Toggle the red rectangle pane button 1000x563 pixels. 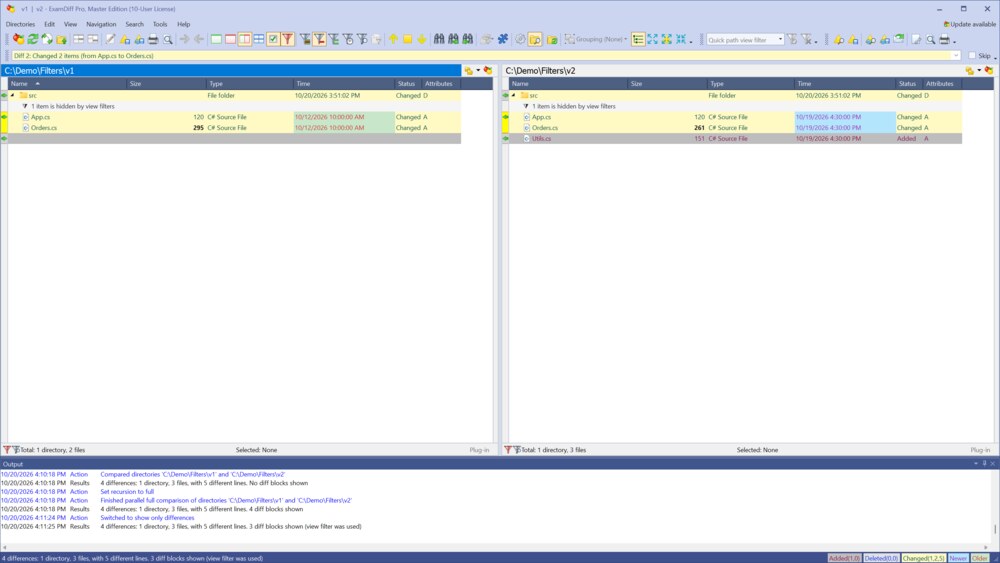(230, 40)
